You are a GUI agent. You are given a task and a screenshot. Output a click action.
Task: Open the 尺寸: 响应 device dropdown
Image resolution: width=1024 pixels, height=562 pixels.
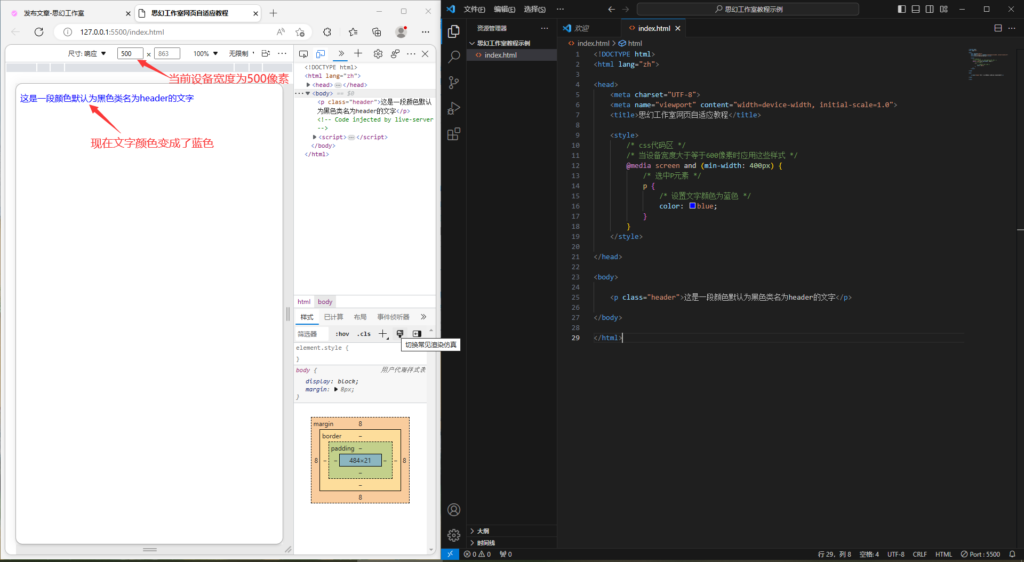pyautogui.click(x=87, y=53)
